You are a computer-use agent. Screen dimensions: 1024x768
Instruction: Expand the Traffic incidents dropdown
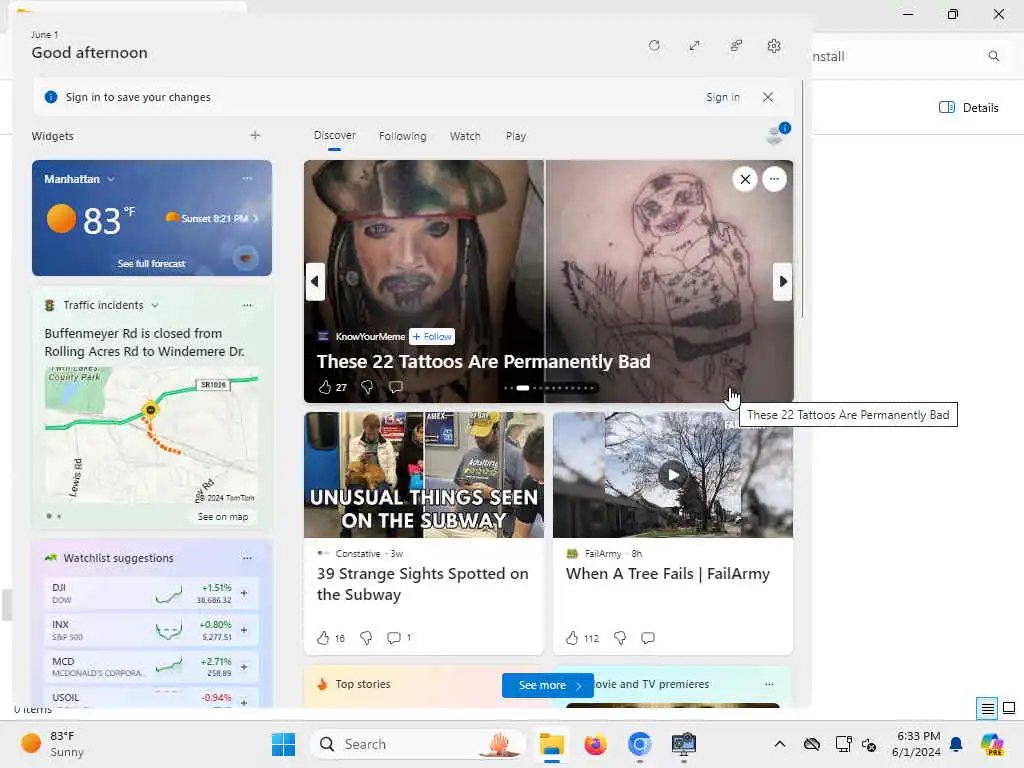155,305
